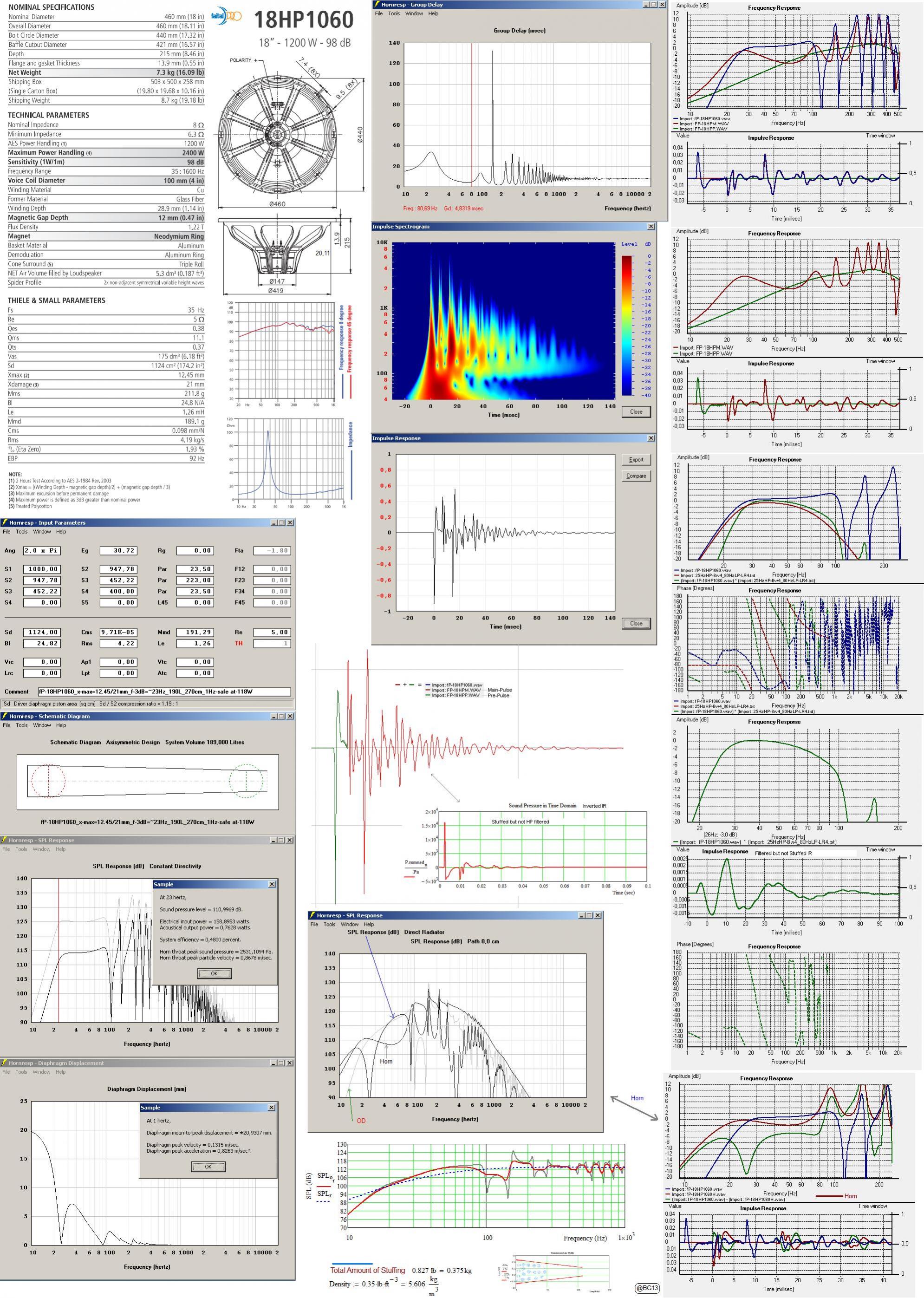This screenshot has width=924, height=1298.
Task: Open the Tools menu in the Path 0,0 cm SPL Response window
Action: coord(329,925)
